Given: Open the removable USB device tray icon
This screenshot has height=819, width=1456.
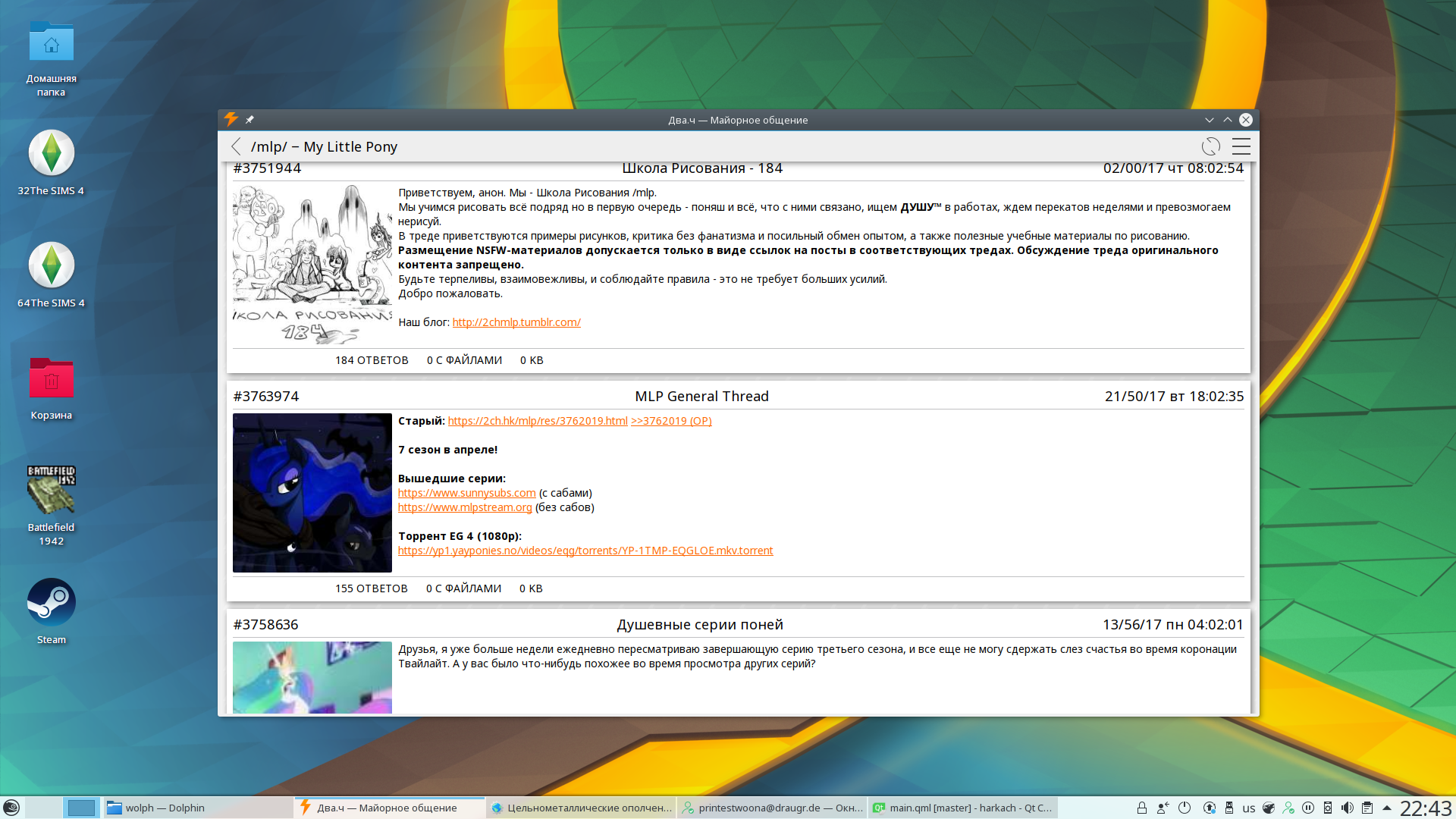Looking at the screenshot, I should pyautogui.click(x=1229, y=808).
